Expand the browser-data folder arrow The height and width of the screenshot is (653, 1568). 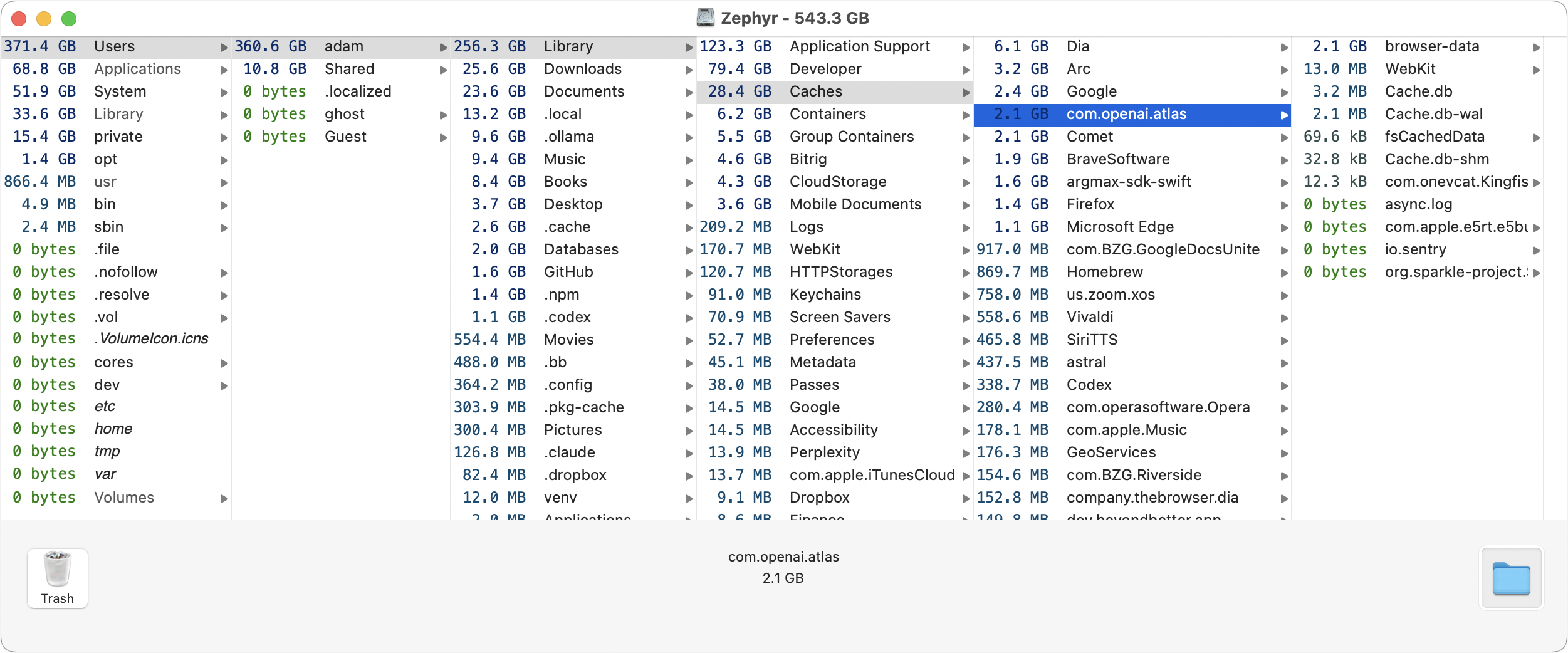(1536, 47)
